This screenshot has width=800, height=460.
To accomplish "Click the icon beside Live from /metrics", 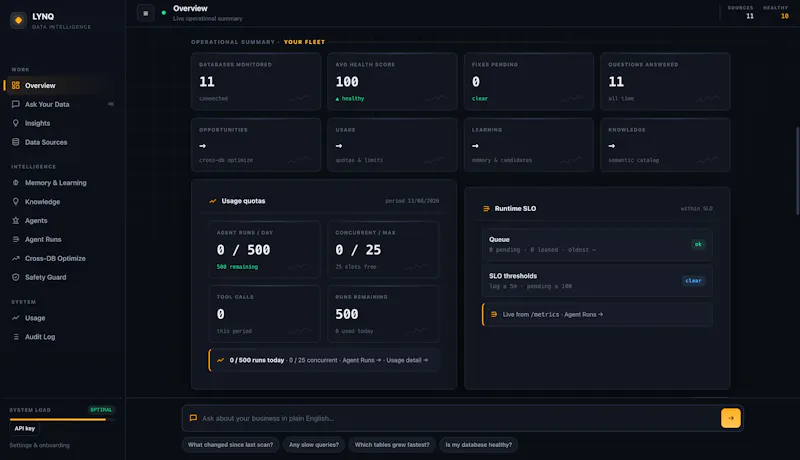I will 494,314.
